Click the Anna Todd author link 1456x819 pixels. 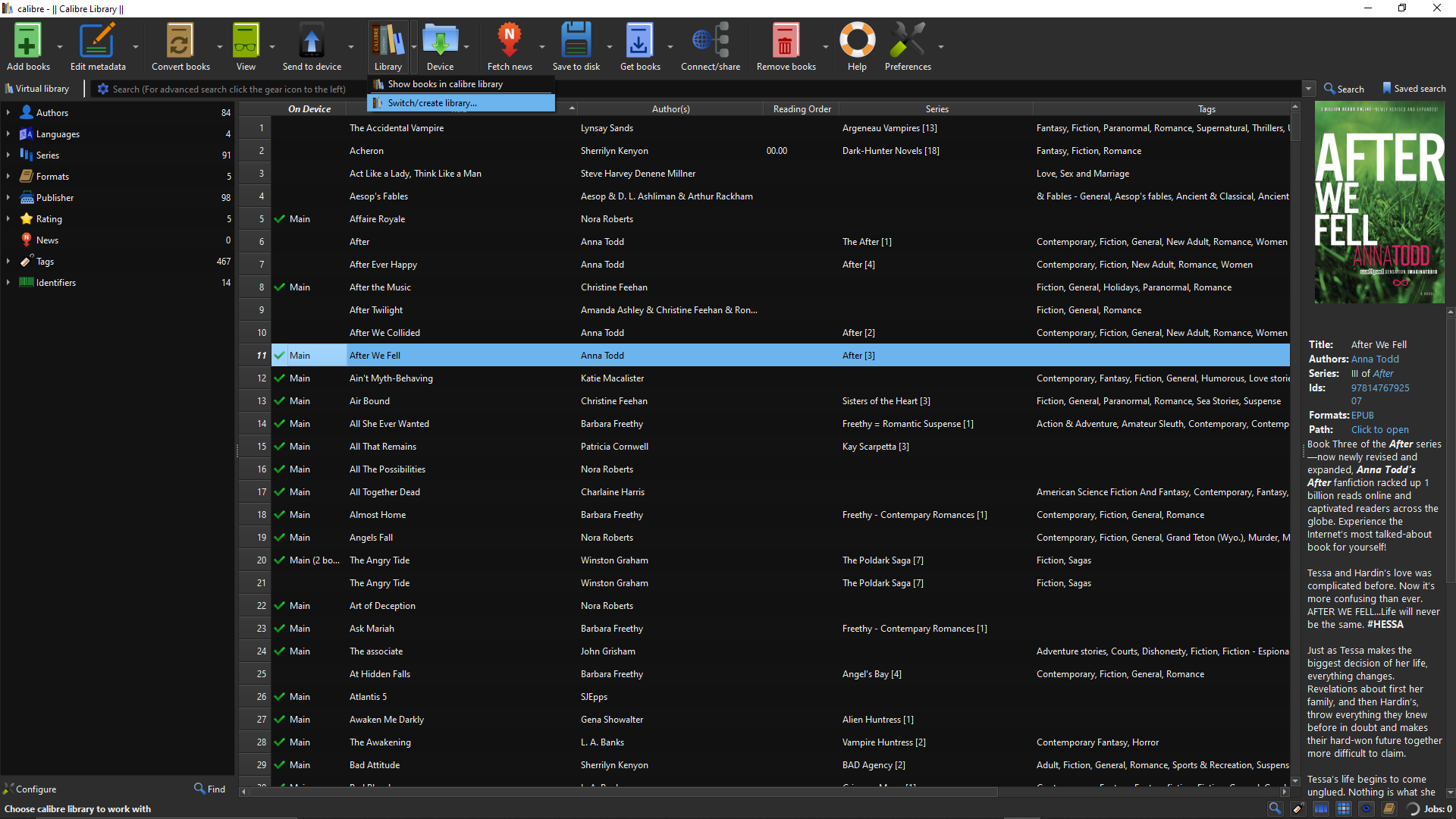1375,359
